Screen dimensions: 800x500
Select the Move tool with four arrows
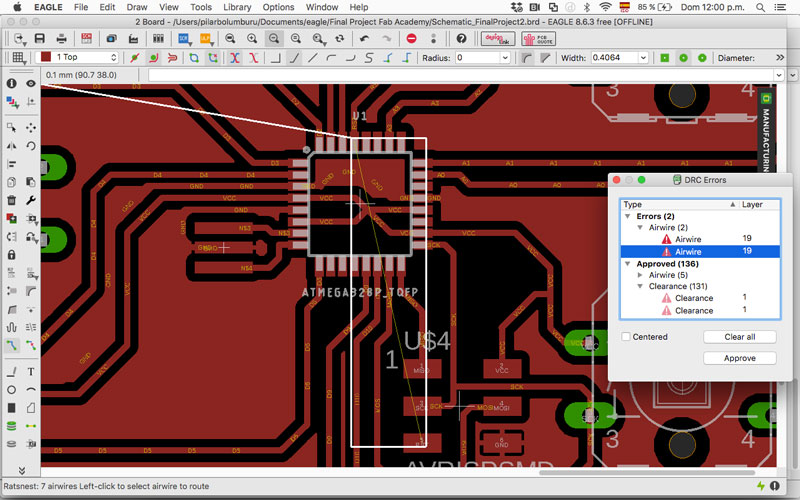31,127
